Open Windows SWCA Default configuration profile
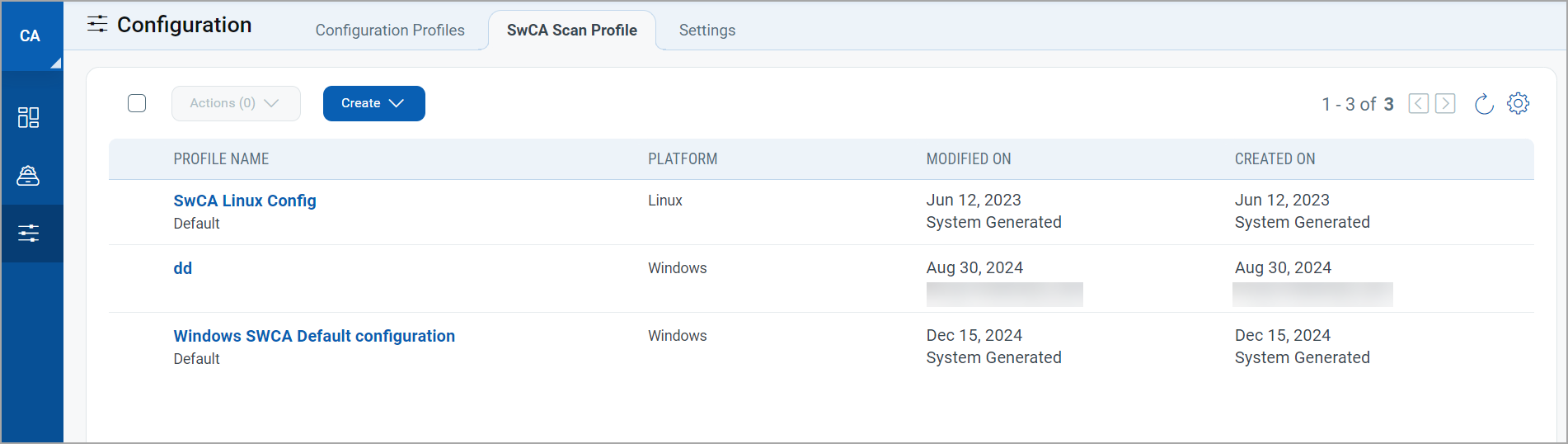Image resolution: width=1568 pixels, height=444 pixels. (x=314, y=336)
